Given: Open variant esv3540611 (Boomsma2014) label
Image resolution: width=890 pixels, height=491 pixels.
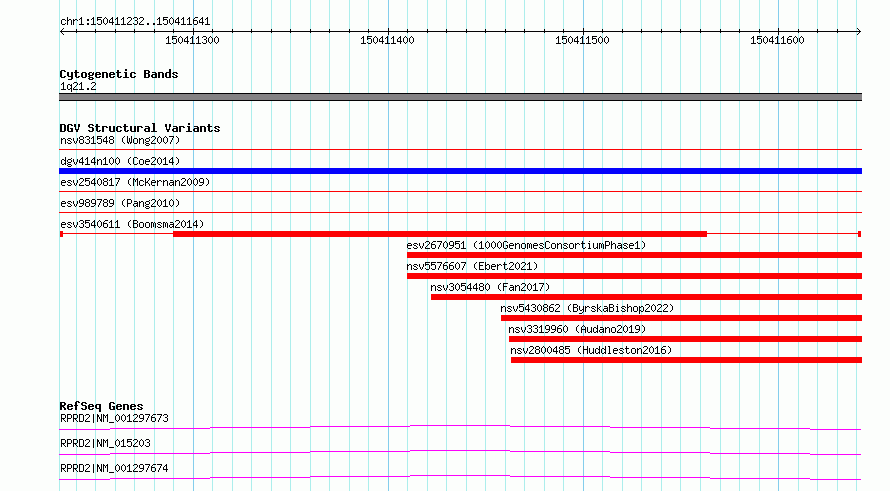Looking at the screenshot, I should pyautogui.click(x=132, y=224).
